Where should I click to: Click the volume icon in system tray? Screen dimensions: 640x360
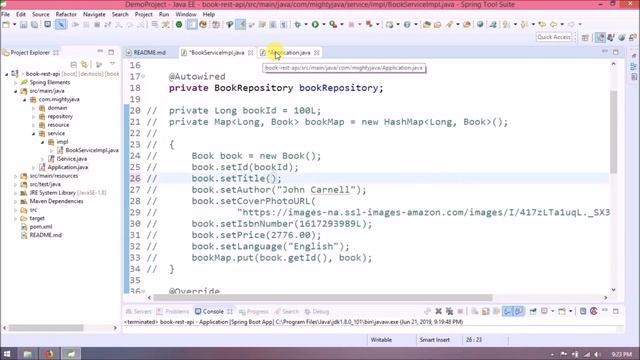[x=598, y=354]
